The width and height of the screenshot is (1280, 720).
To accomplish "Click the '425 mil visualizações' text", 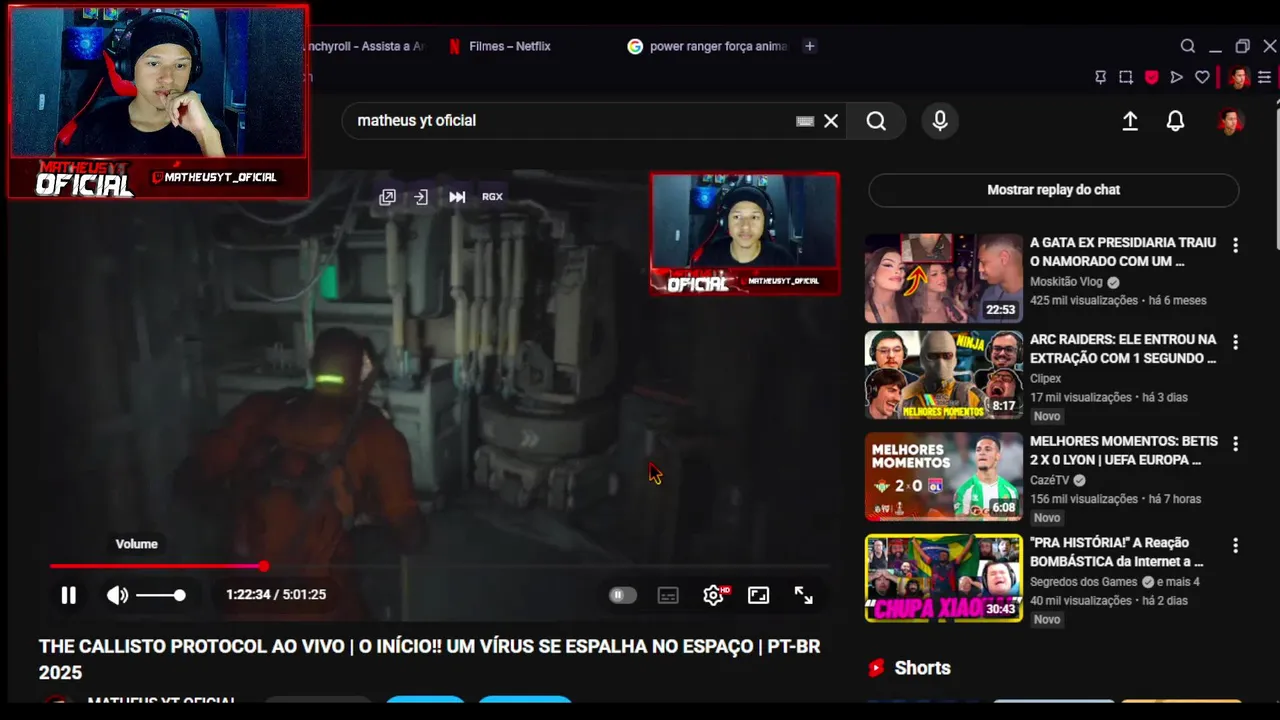I will [x=1084, y=300].
